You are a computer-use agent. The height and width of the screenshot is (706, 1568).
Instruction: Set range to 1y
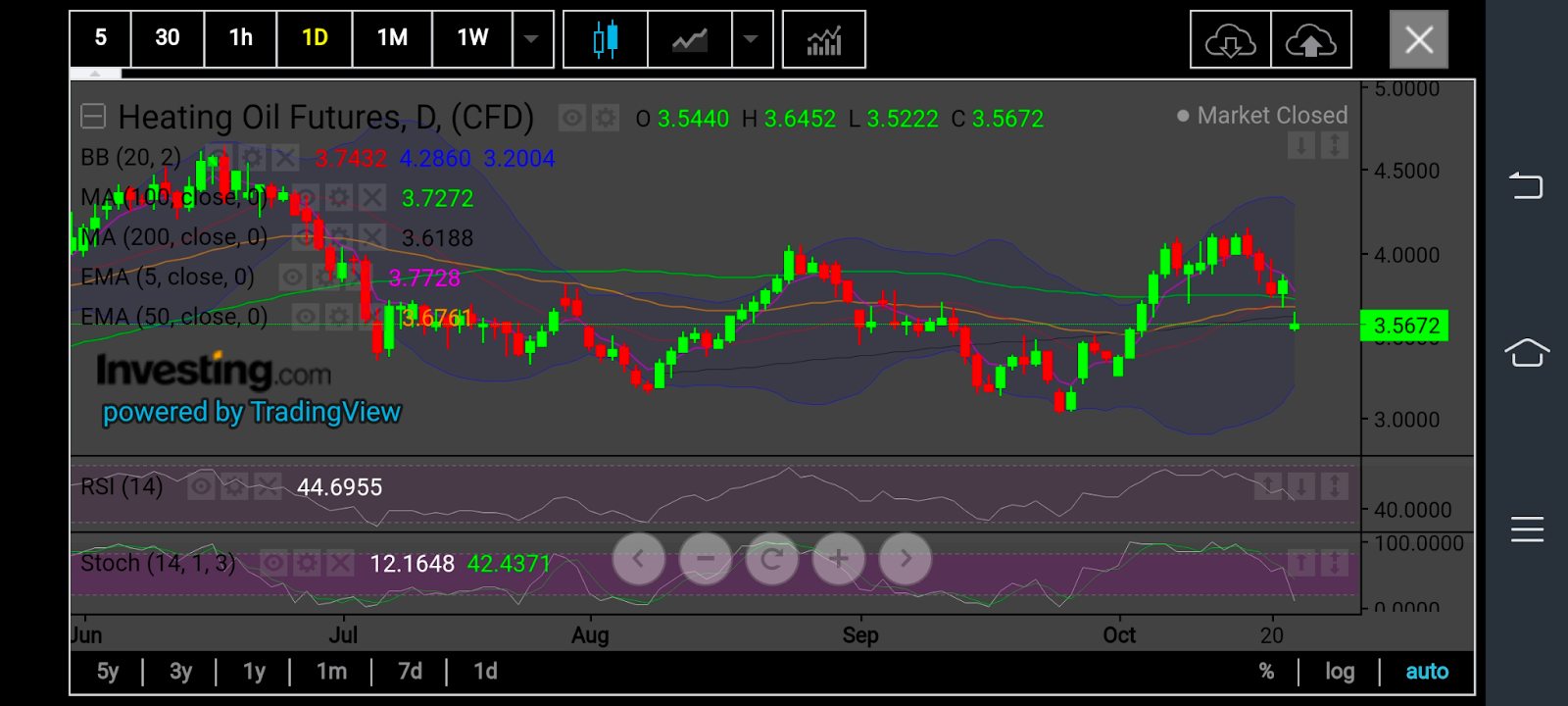(255, 672)
